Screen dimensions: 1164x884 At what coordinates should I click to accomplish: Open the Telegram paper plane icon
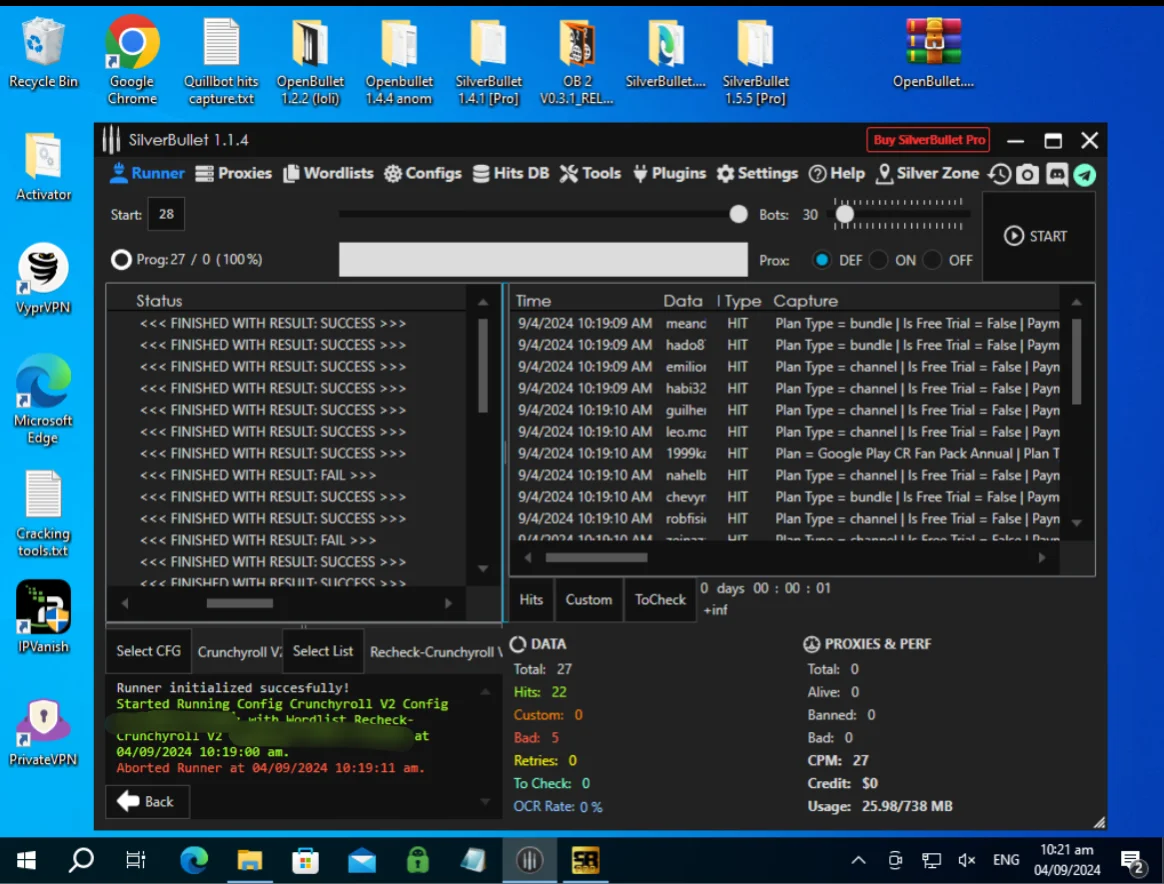(1085, 175)
